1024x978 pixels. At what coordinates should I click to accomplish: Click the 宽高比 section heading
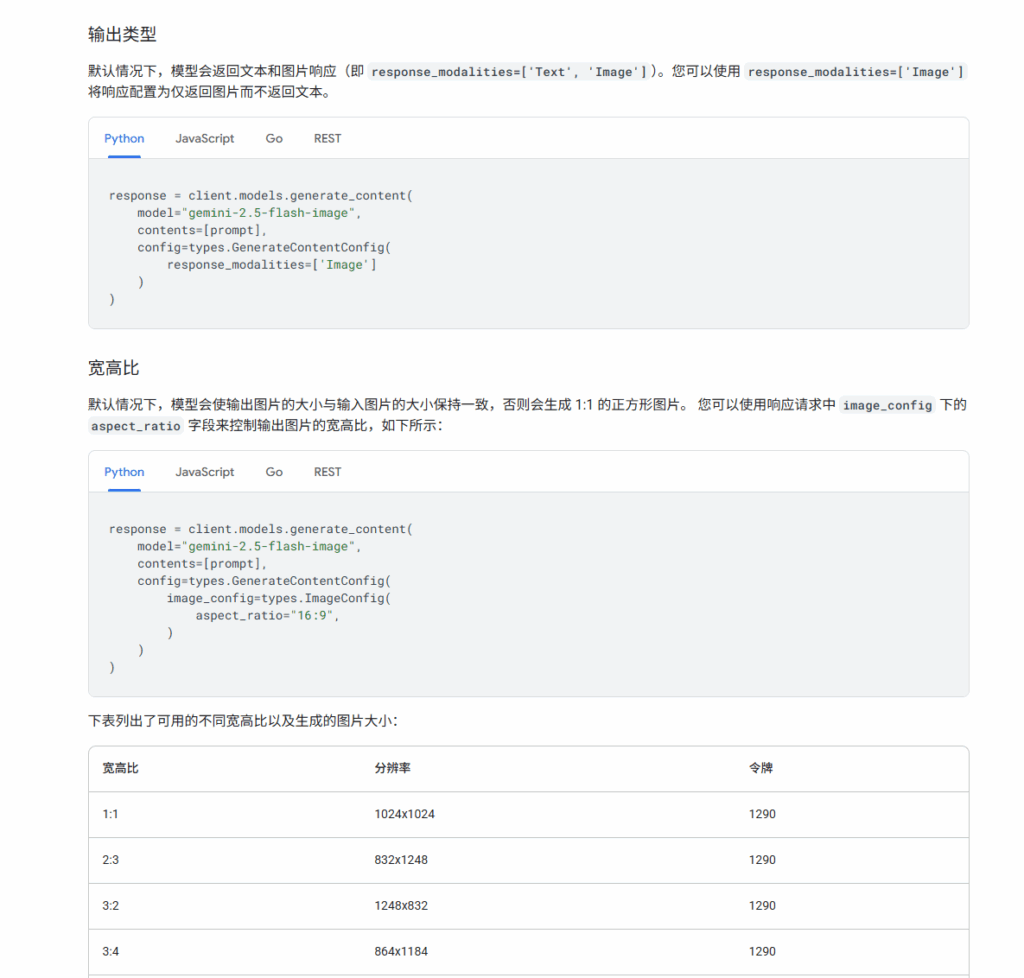[x=114, y=368]
